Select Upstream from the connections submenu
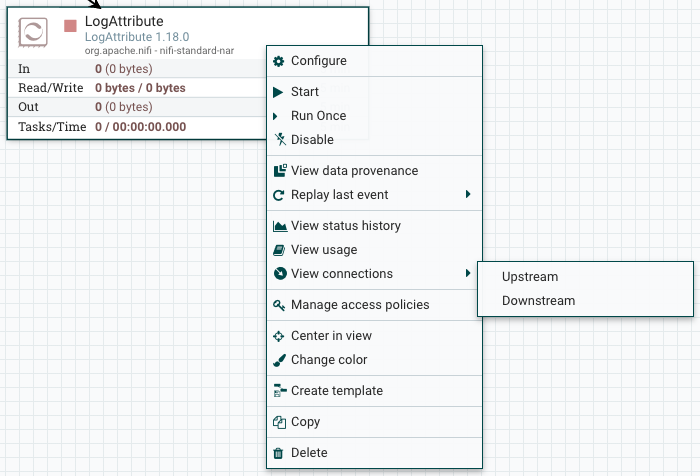Viewport: 700px width, 476px height. point(530,277)
